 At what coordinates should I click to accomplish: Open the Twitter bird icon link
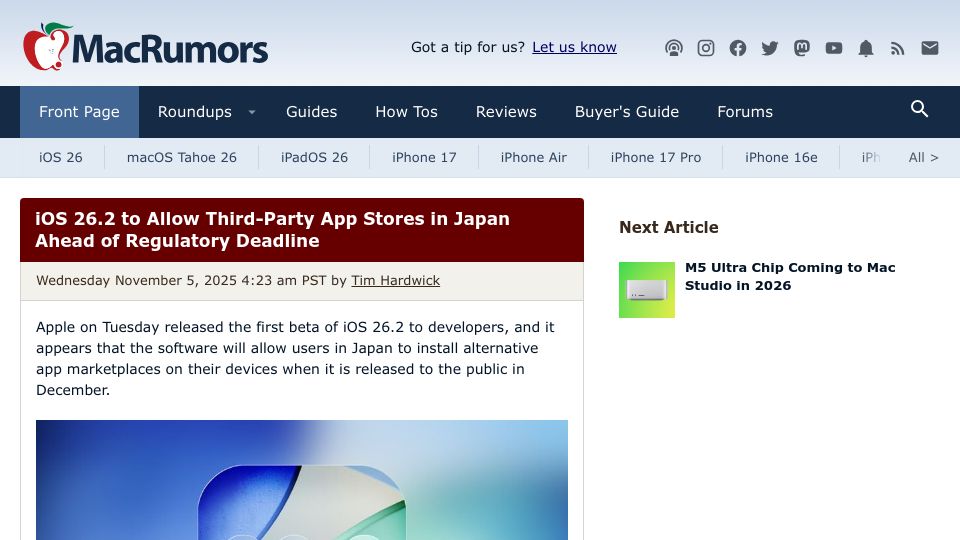[x=770, y=48]
